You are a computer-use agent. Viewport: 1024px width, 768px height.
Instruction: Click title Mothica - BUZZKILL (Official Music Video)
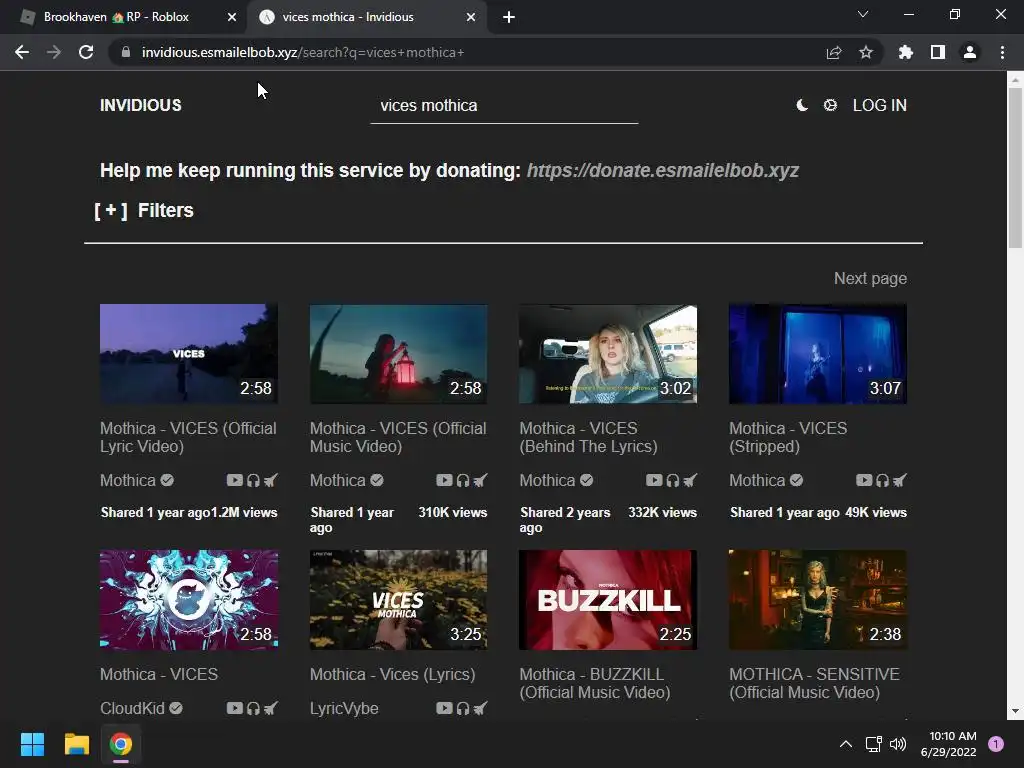click(595, 683)
